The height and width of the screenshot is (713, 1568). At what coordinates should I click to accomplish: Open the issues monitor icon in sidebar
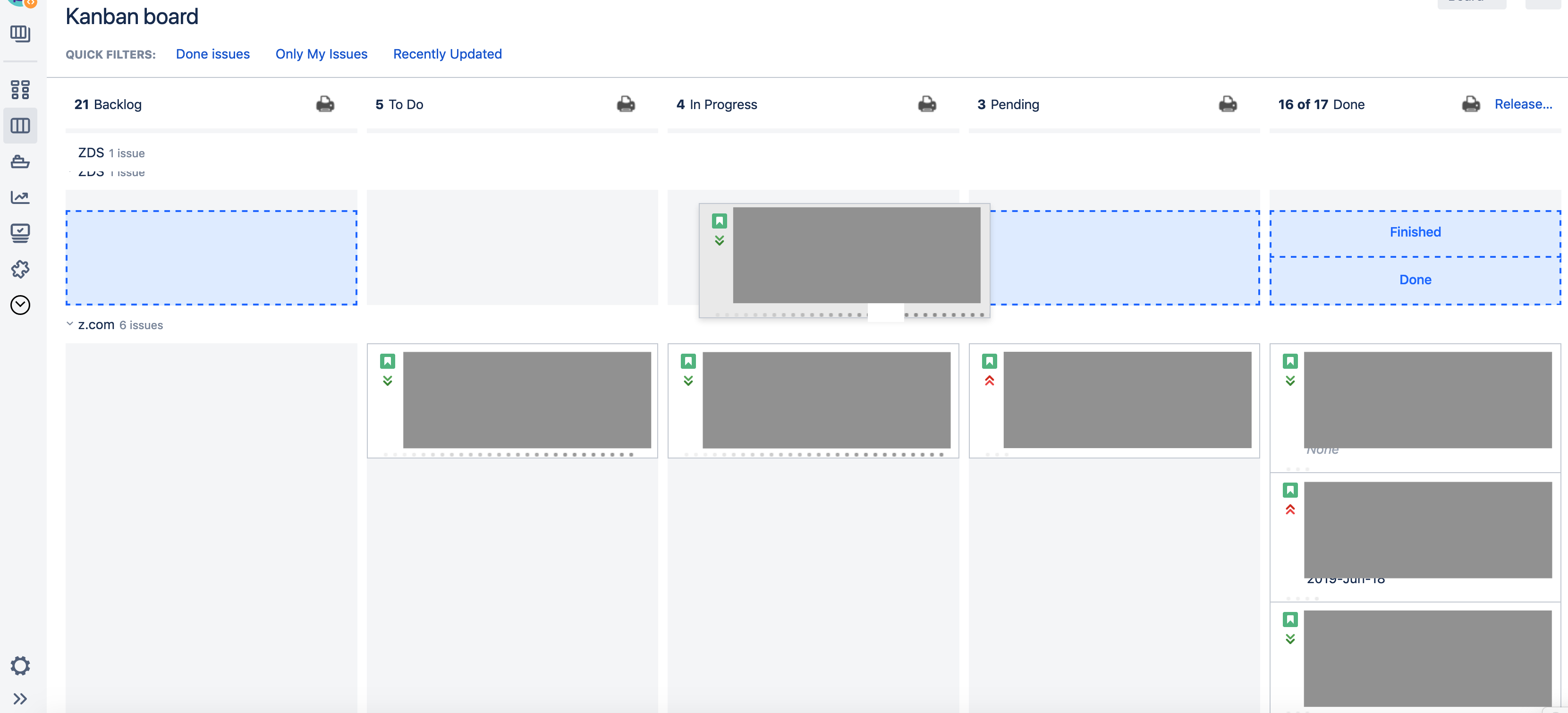pos(20,233)
